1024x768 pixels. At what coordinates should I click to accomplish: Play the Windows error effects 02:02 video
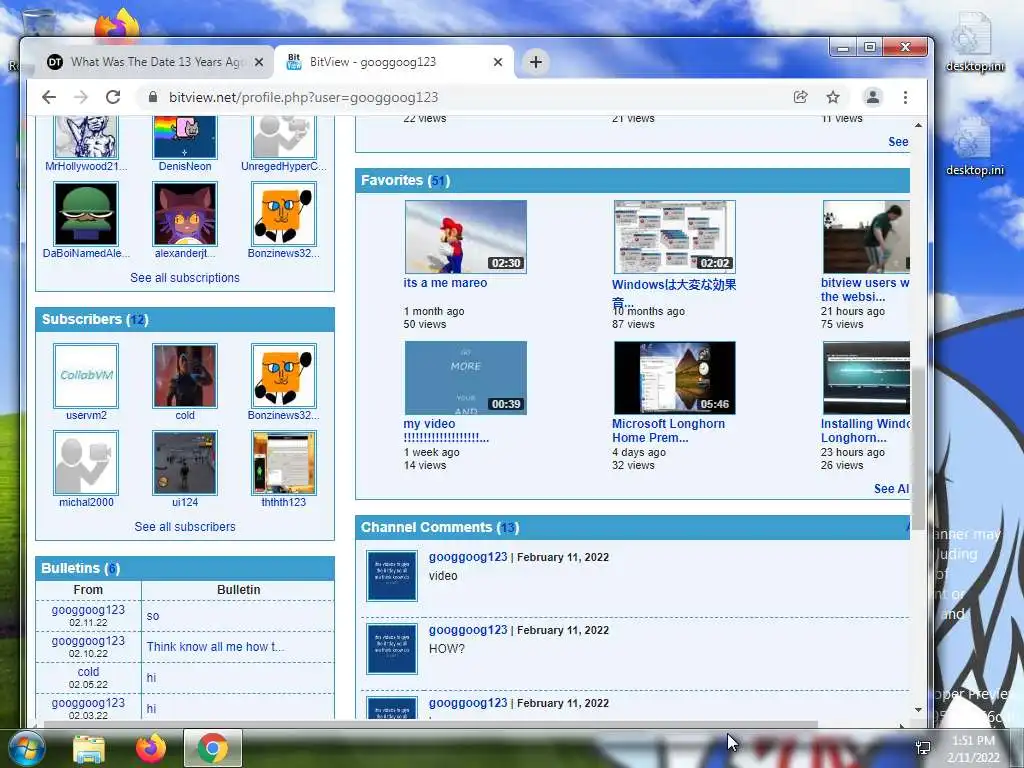point(675,237)
